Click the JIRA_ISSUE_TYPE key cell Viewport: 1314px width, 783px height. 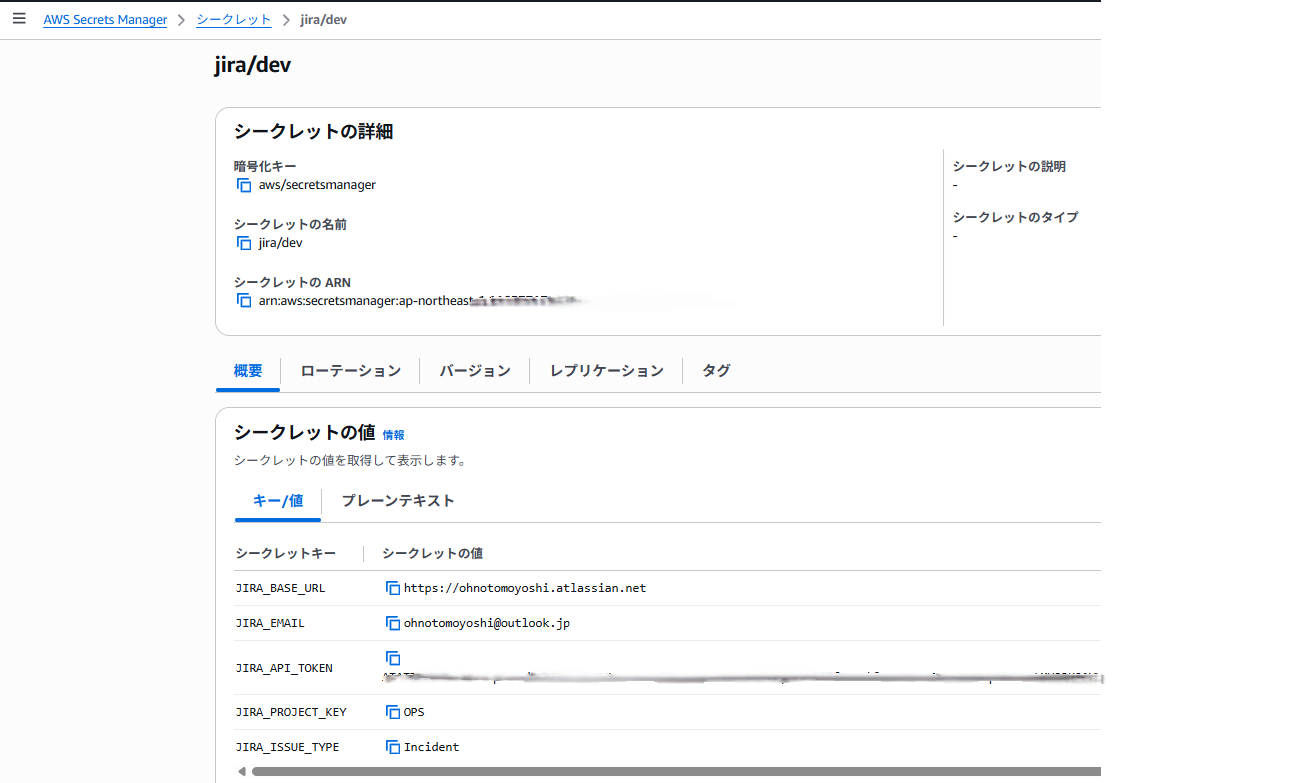(287, 747)
